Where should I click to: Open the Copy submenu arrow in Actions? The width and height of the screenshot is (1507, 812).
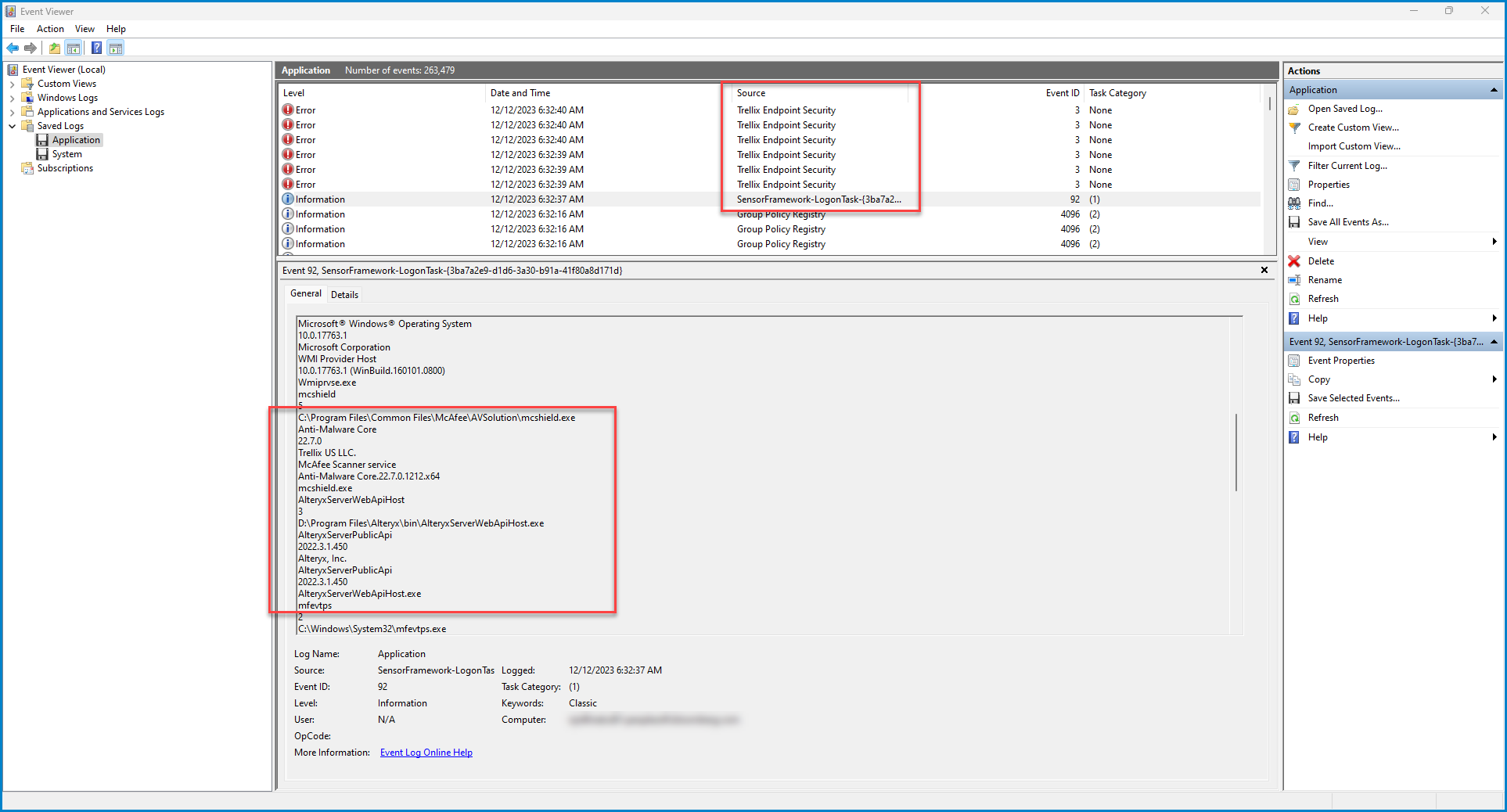(1494, 379)
